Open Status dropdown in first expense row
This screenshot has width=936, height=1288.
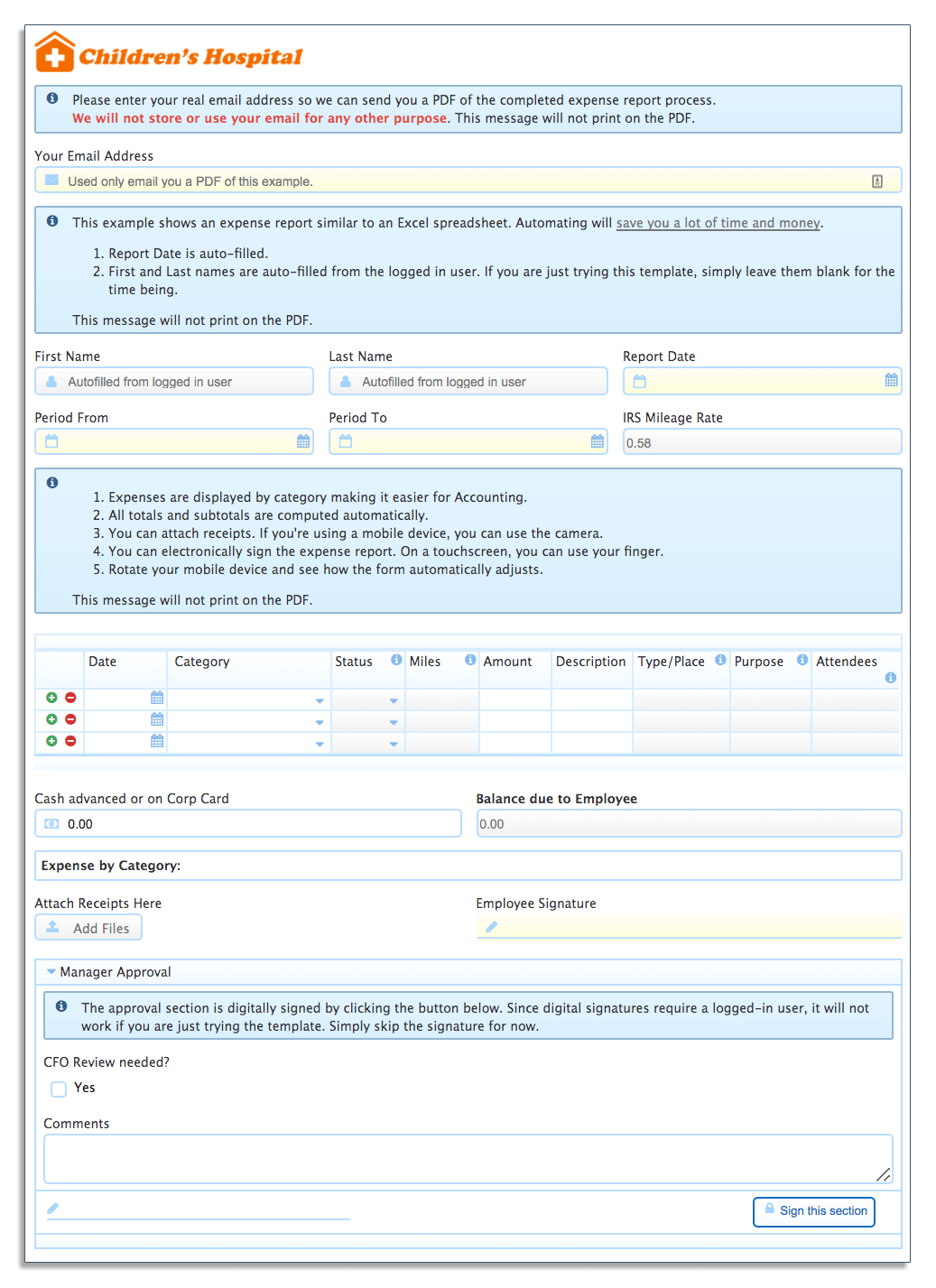pos(394,701)
